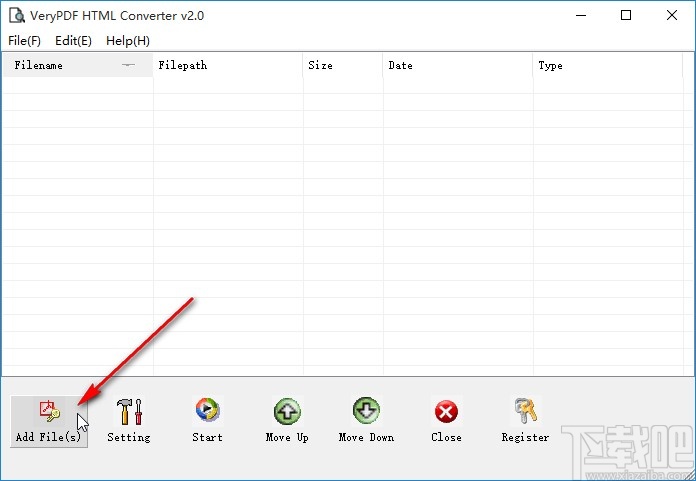
Task: Open Setting with the hammer icon
Action: click(x=129, y=421)
